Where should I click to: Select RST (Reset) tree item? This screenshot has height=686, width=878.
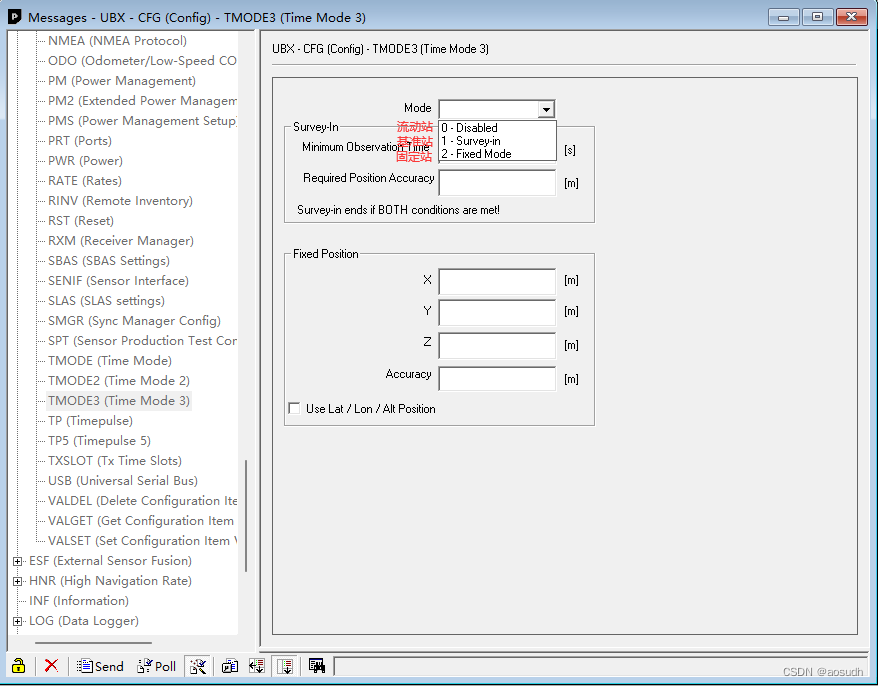pos(81,221)
